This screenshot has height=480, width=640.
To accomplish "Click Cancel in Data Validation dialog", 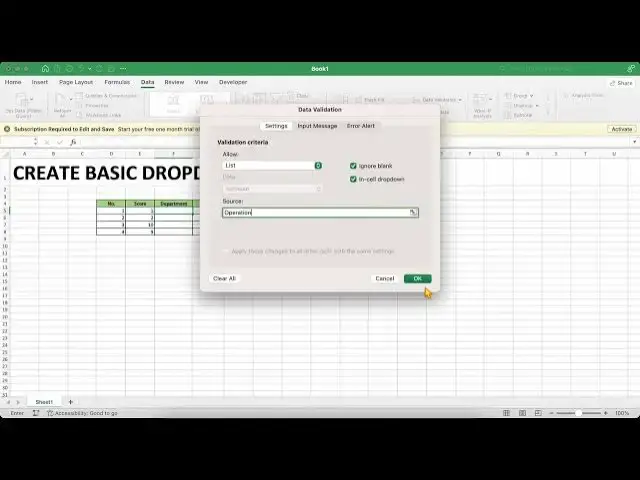I will [x=384, y=278].
